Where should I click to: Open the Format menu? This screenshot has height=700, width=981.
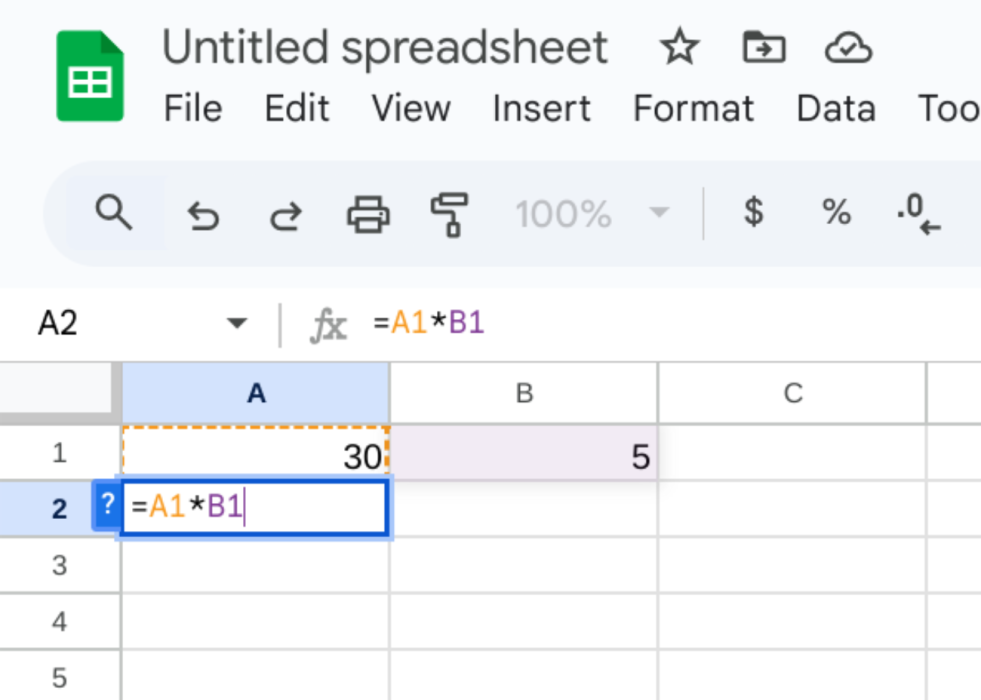pos(693,108)
